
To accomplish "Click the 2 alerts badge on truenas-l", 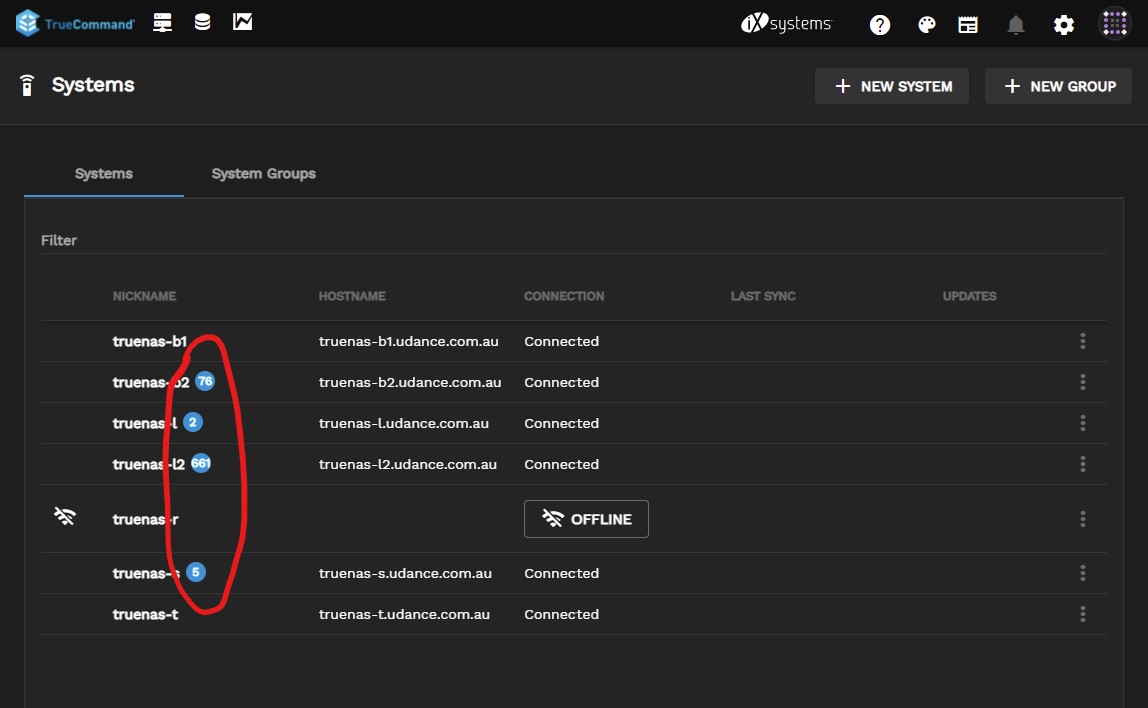I will click(193, 422).
